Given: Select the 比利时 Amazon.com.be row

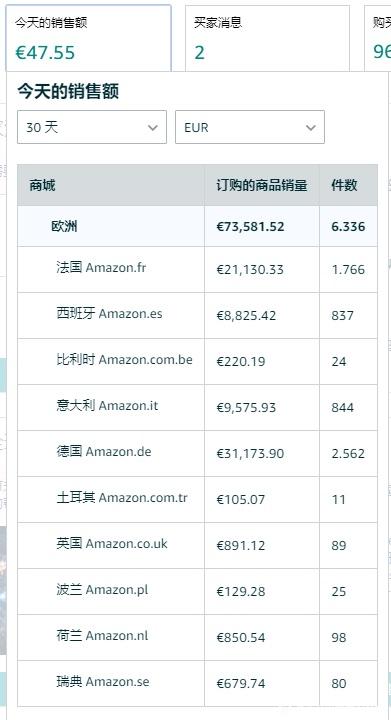Looking at the screenshot, I should pos(197,361).
